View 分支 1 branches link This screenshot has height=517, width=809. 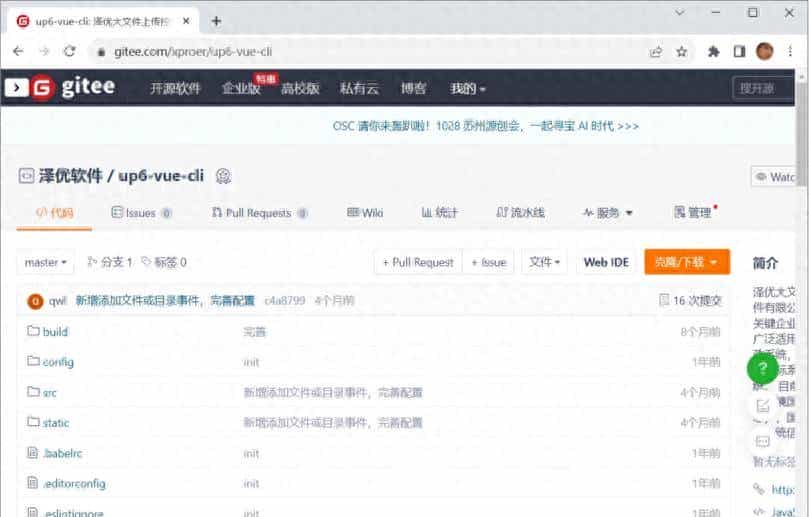coord(110,262)
